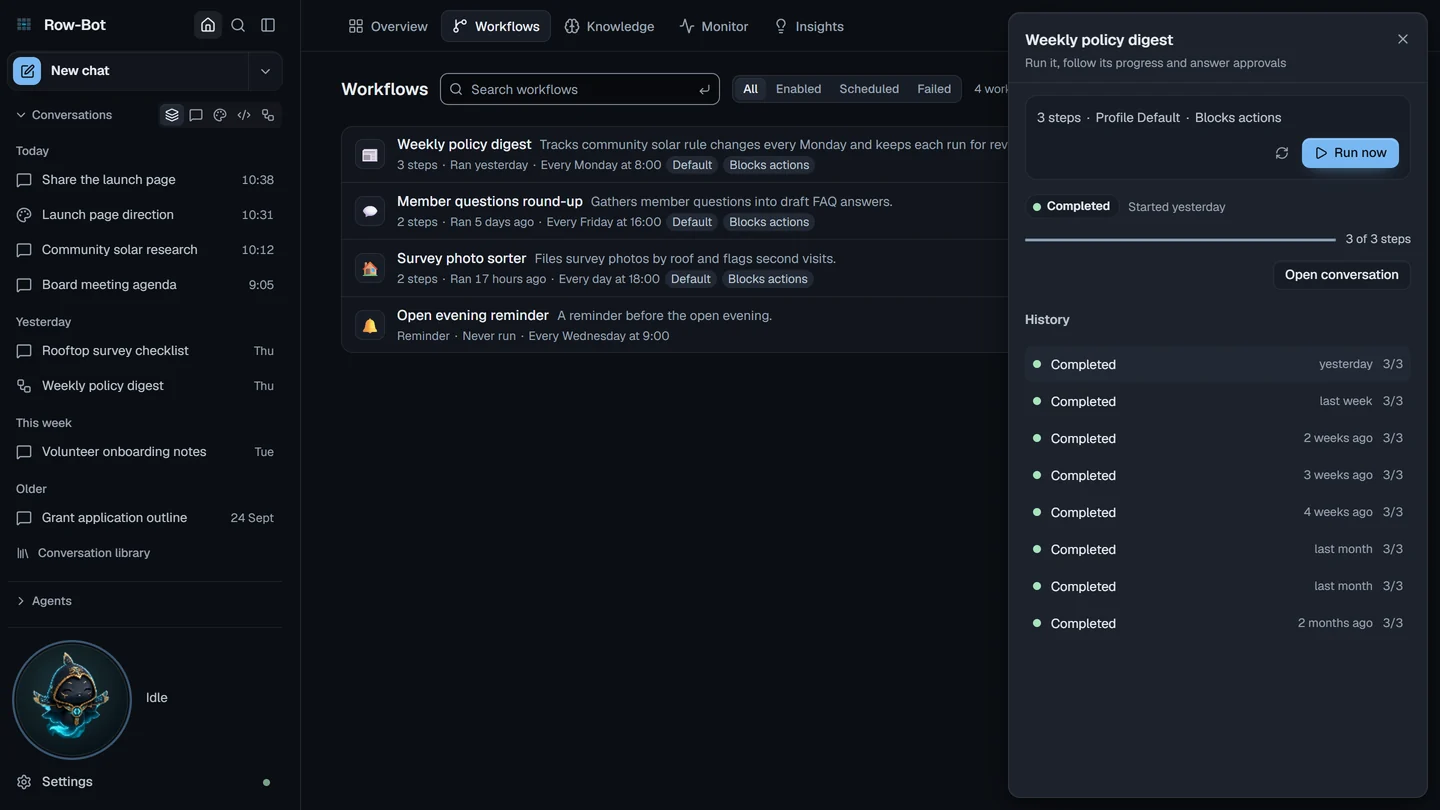Open the history run from 3 weeks ago
Image resolution: width=1440 pixels, height=810 pixels.
[1218, 475]
